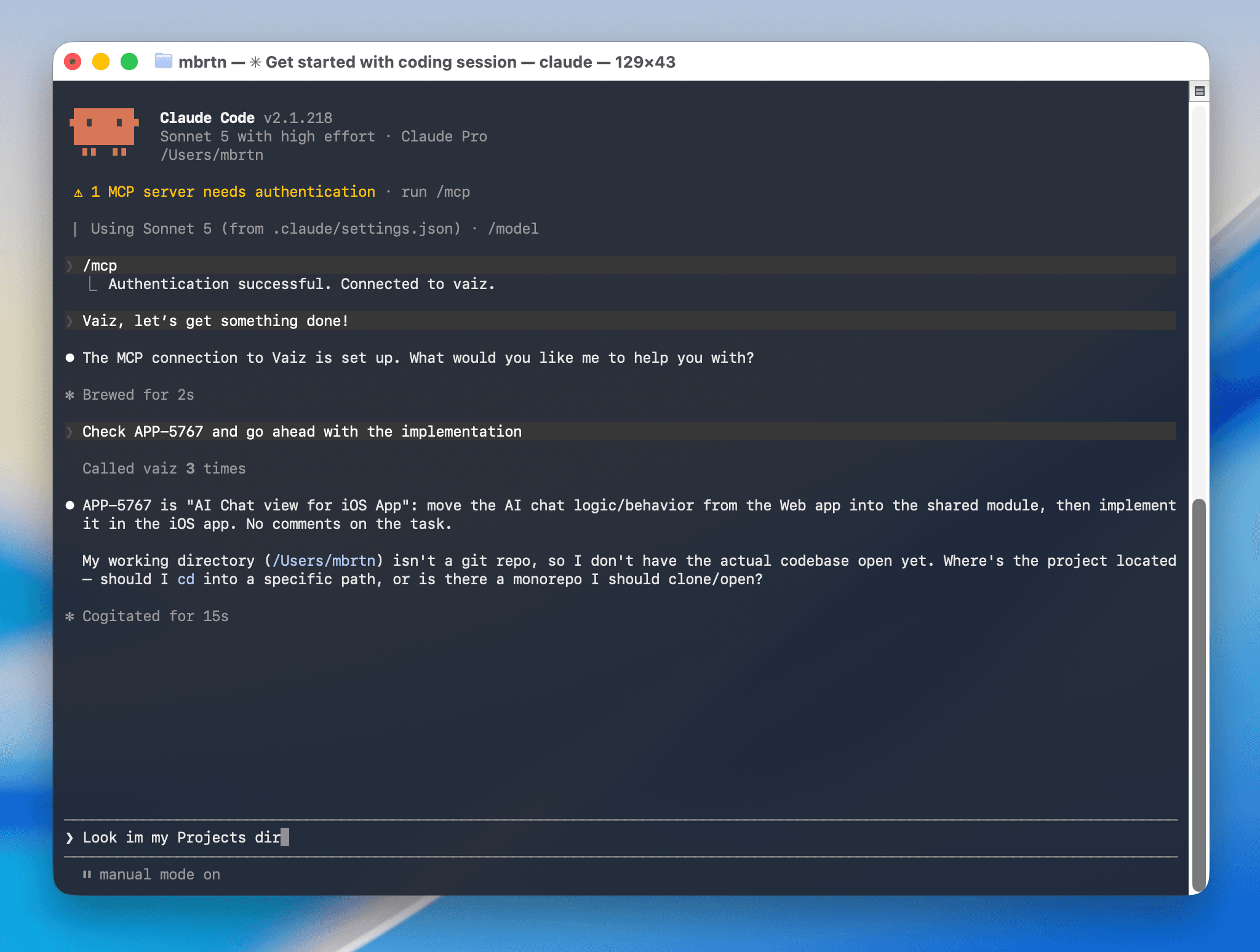Click the split pane icon at top right
This screenshot has height=952, width=1260.
click(1199, 92)
